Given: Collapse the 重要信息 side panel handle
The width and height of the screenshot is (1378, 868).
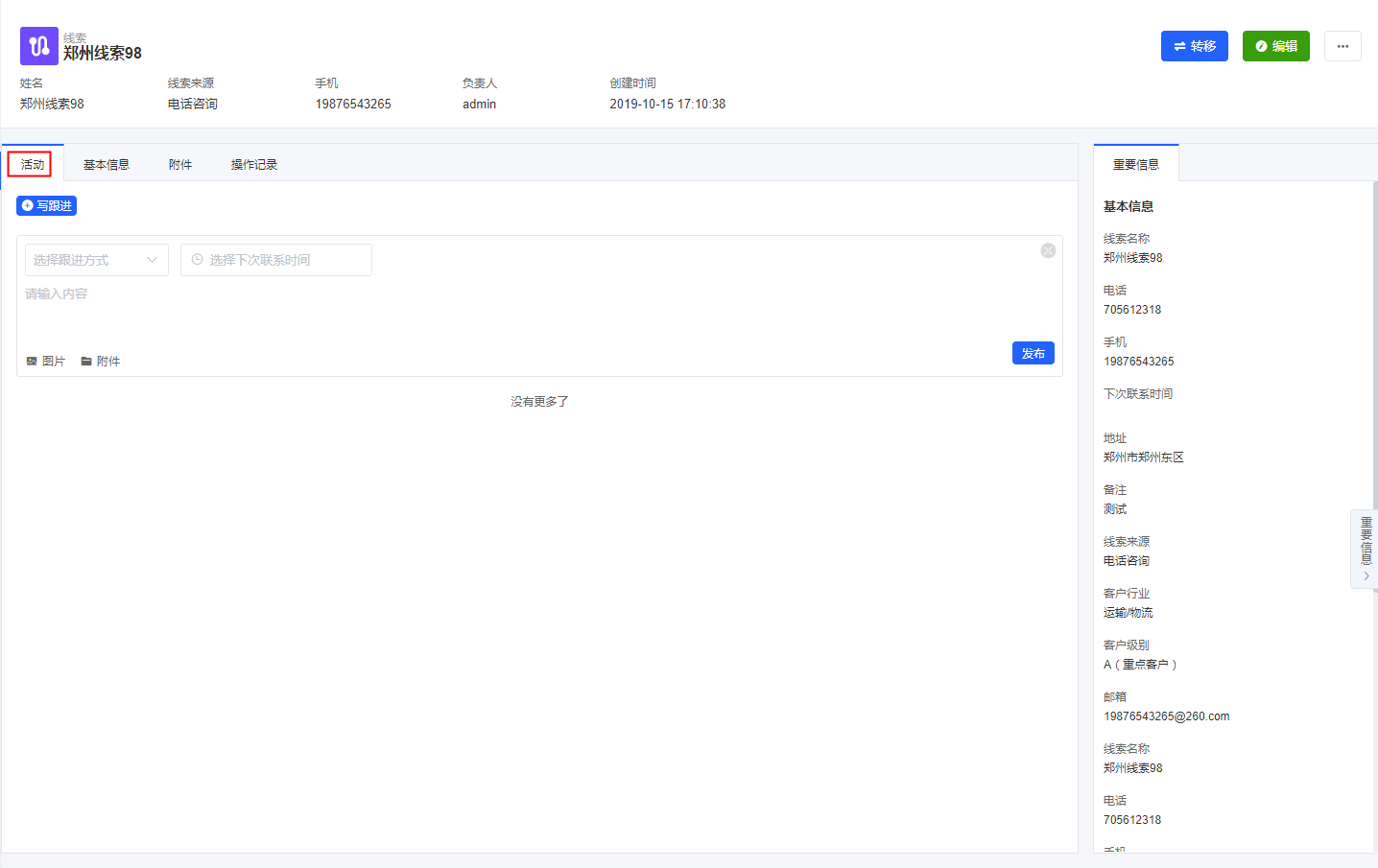Looking at the screenshot, I should 1366,550.
